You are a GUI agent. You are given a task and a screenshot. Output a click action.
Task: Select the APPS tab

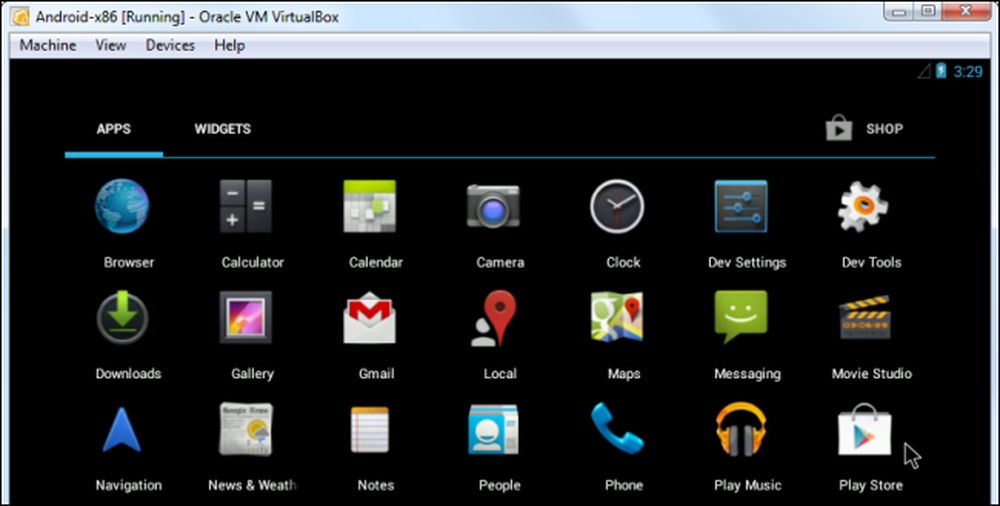(114, 129)
